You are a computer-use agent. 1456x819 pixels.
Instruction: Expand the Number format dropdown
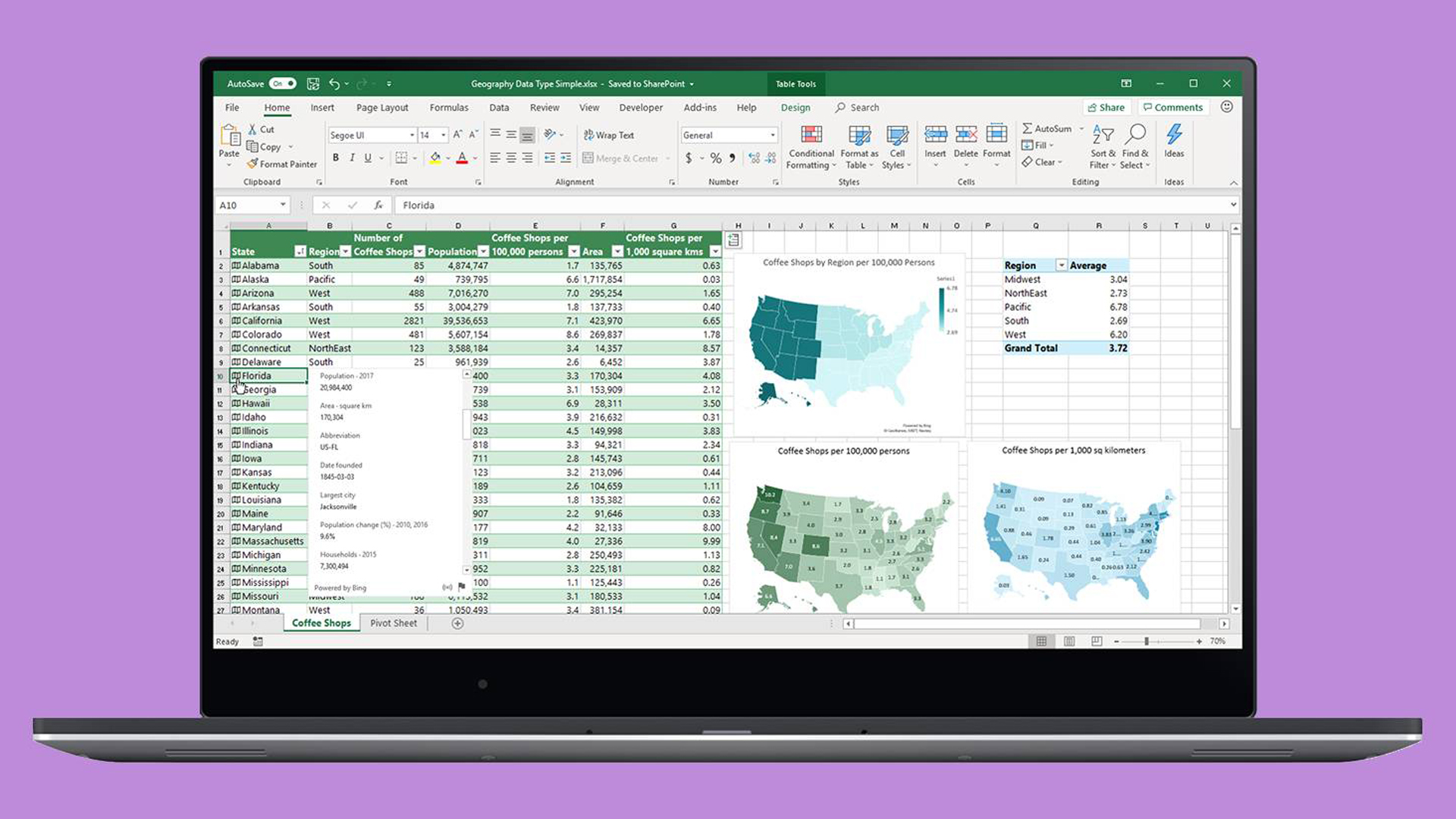(x=771, y=135)
